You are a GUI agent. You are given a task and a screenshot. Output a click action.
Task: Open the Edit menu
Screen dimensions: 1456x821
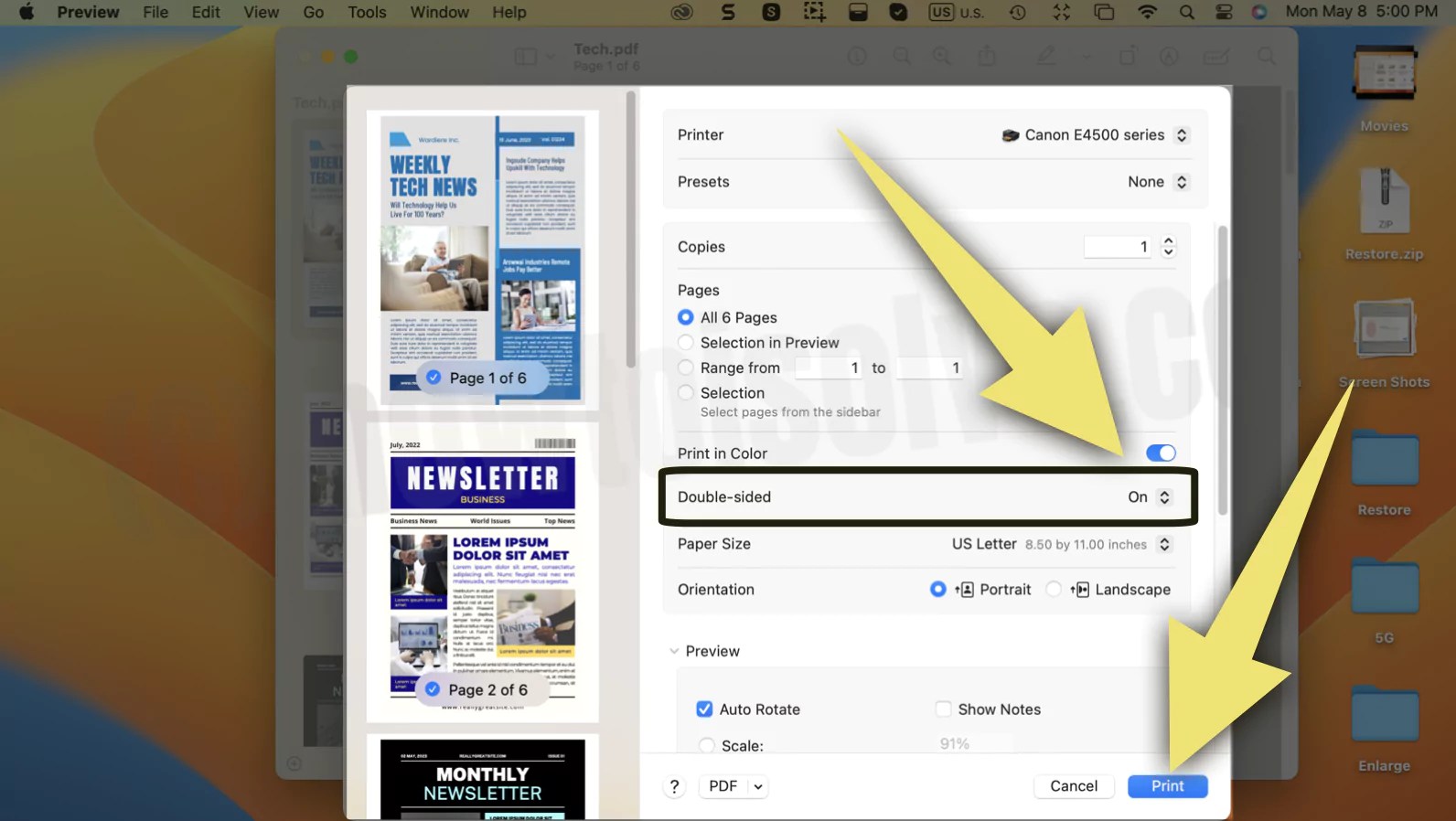(x=206, y=12)
